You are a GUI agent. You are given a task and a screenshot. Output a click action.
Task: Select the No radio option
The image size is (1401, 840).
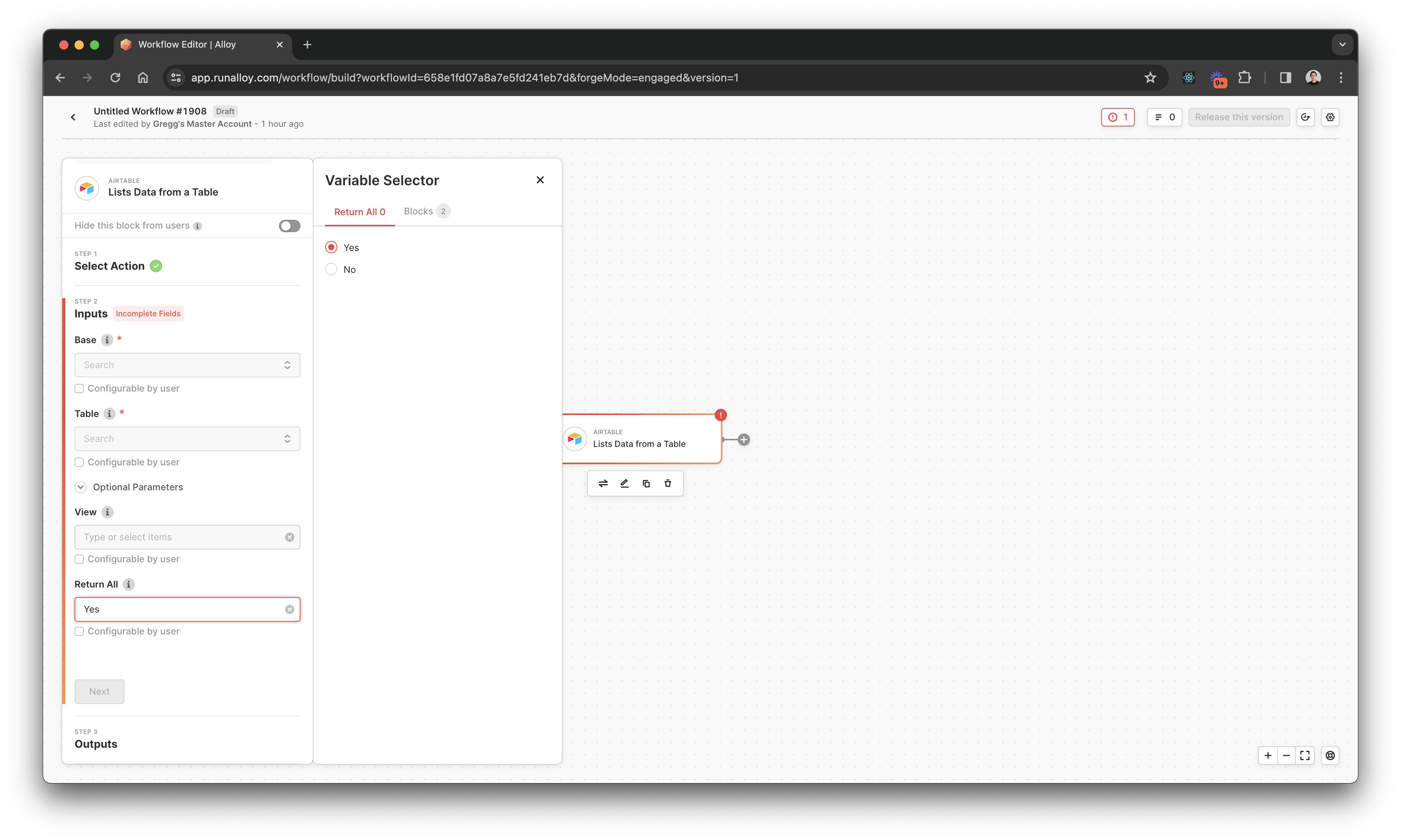point(331,269)
